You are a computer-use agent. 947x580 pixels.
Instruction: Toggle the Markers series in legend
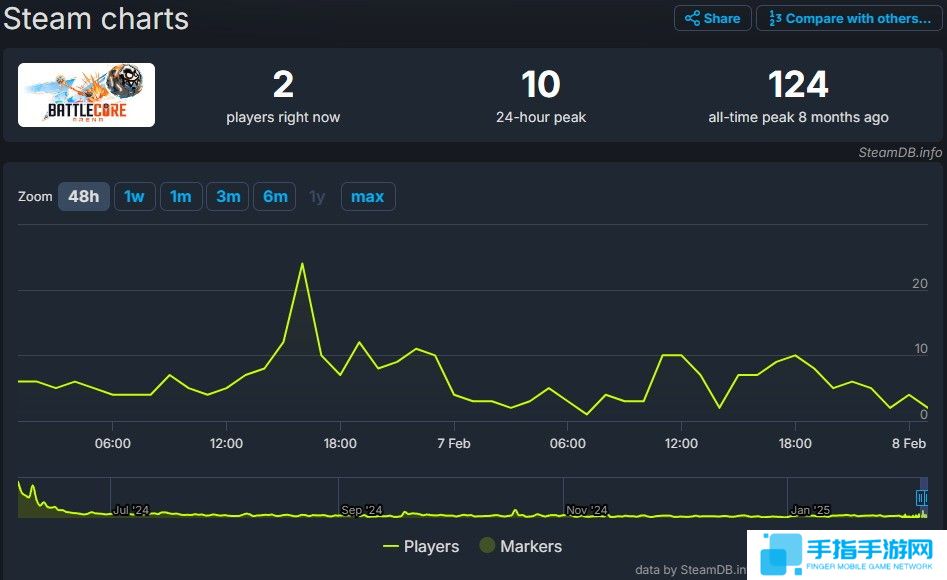(x=520, y=546)
